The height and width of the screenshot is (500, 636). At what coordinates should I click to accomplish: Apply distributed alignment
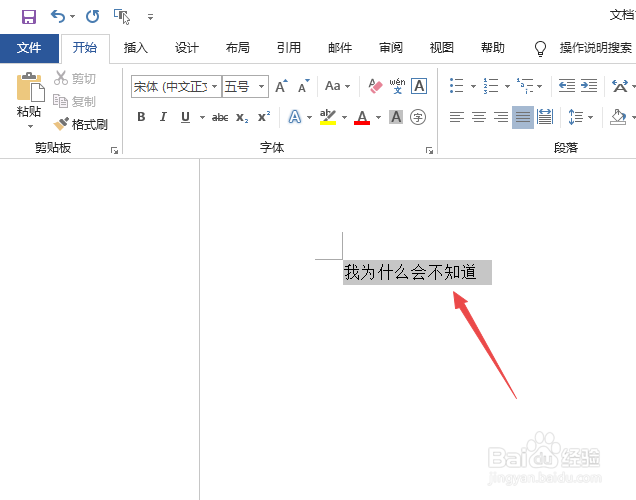point(545,117)
